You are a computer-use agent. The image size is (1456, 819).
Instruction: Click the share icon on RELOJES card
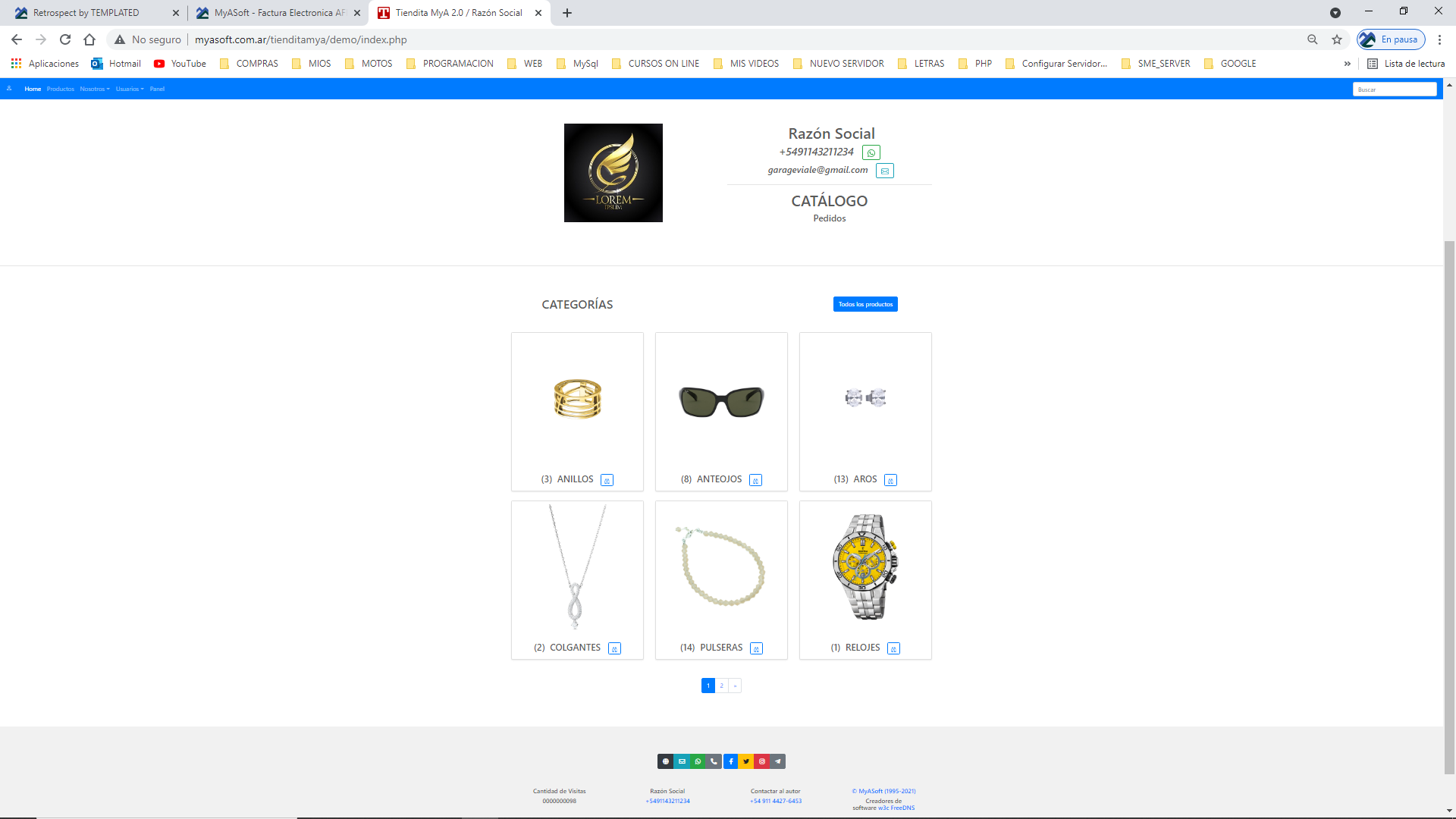[893, 648]
